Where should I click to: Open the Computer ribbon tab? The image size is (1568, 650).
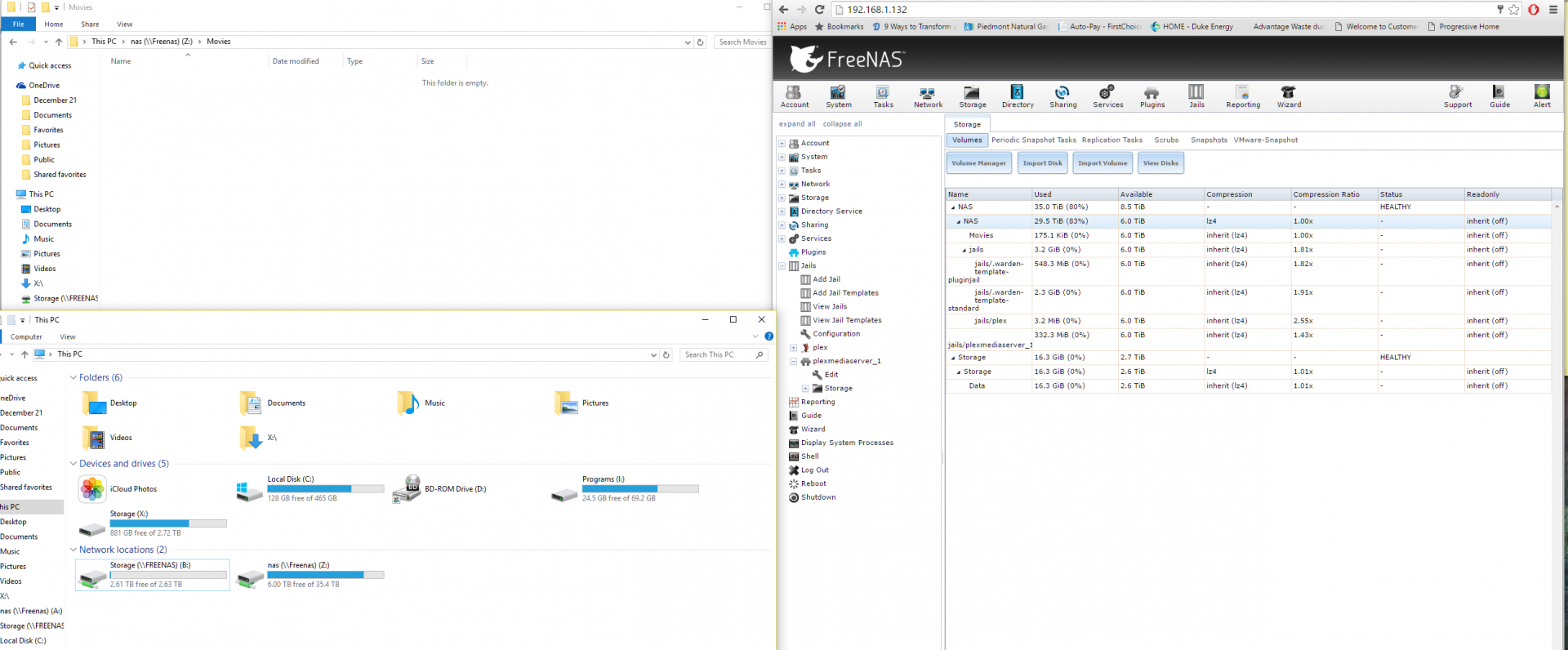(x=26, y=336)
